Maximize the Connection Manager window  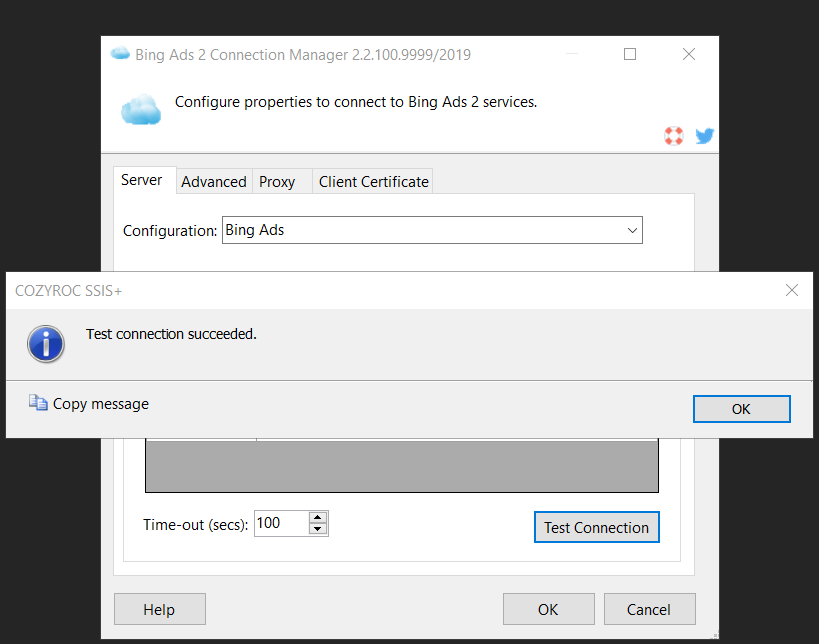point(630,54)
